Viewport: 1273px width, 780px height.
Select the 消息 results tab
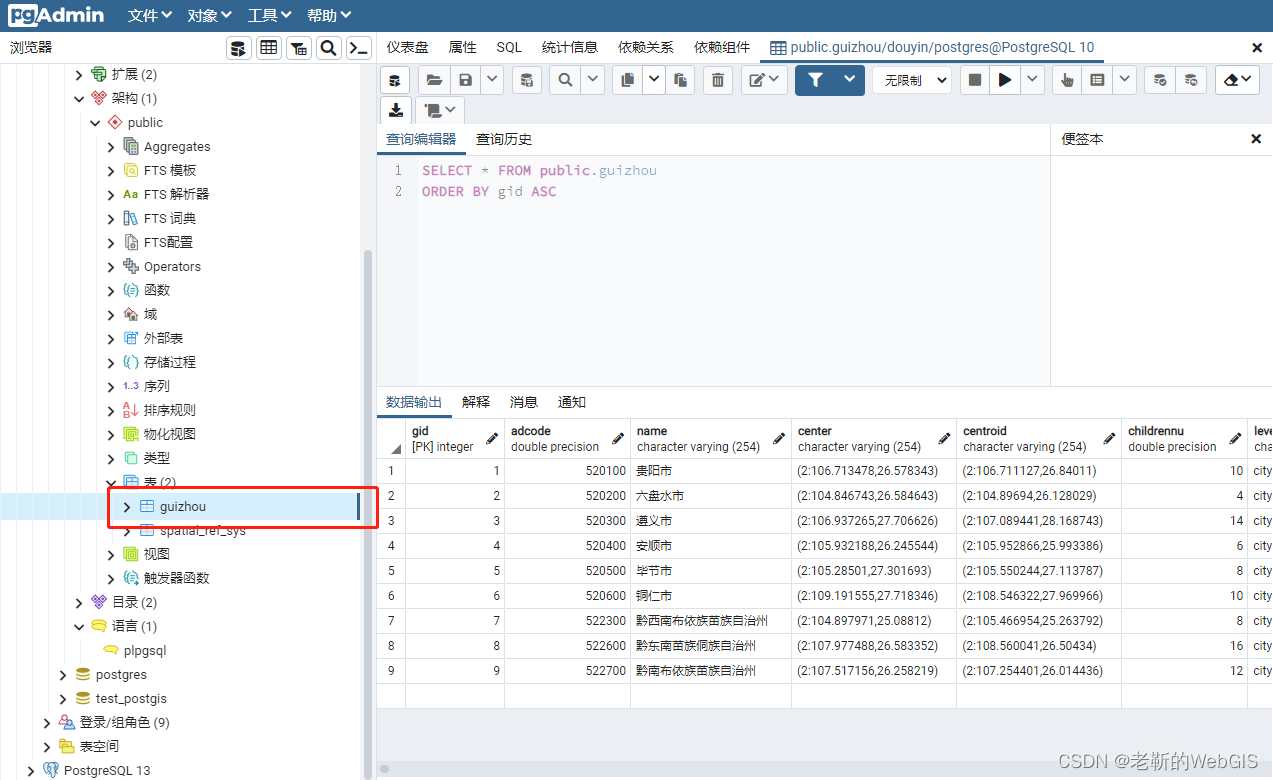(523, 402)
